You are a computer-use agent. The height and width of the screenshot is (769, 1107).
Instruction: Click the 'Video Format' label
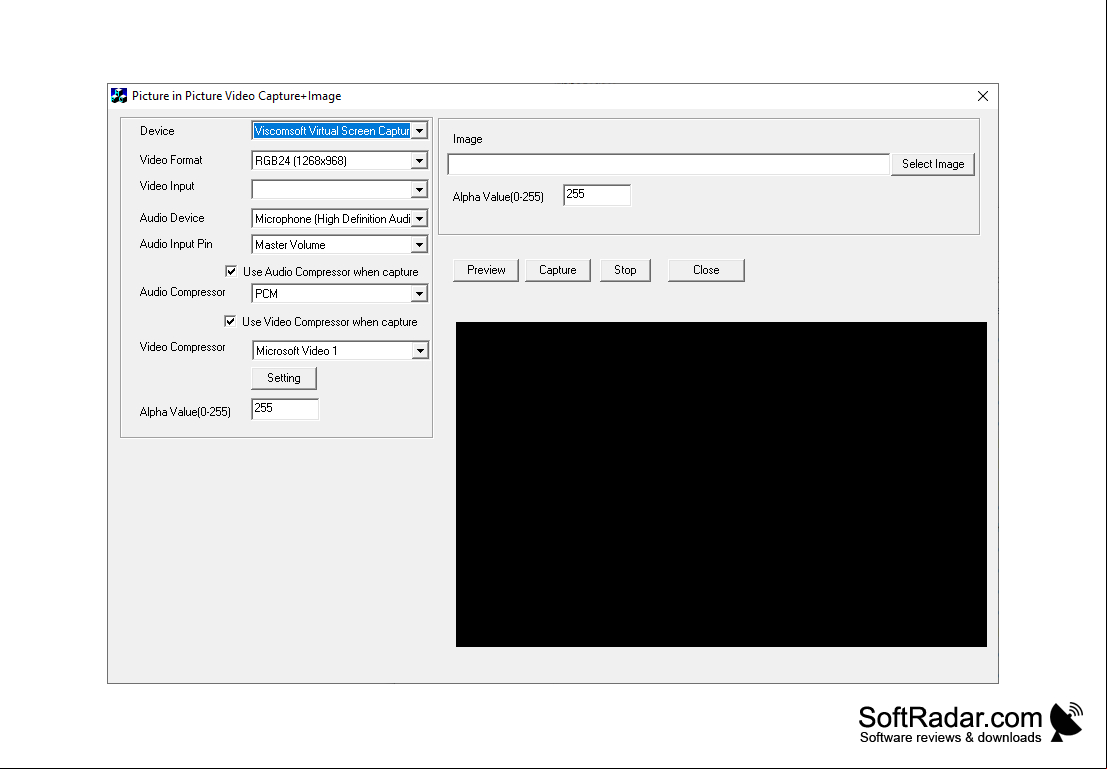pos(171,160)
